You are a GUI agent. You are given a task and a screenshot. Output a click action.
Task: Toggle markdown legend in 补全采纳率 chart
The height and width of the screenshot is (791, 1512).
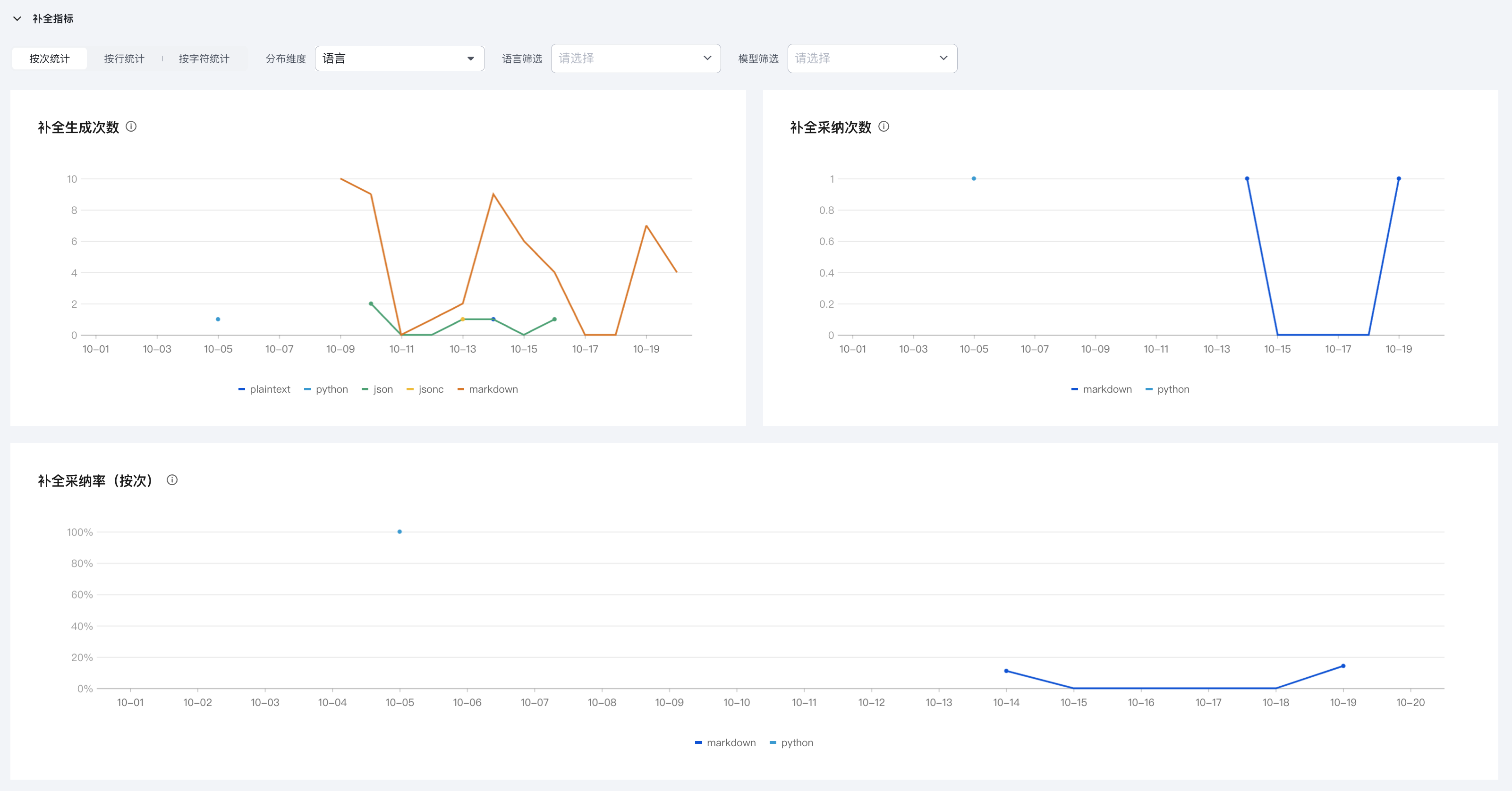coord(725,742)
